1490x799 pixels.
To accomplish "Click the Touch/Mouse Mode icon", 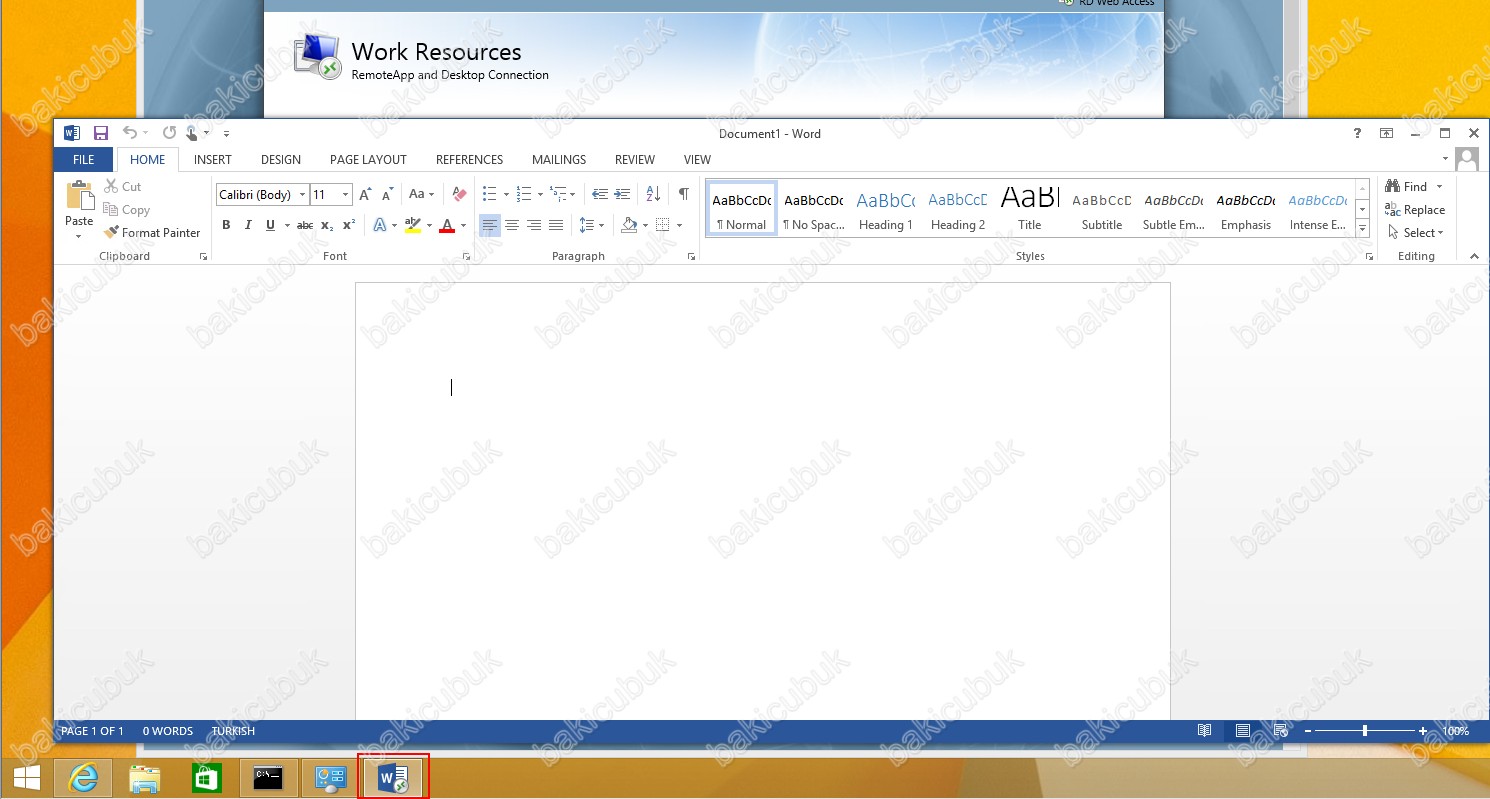I will [x=193, y=133].
